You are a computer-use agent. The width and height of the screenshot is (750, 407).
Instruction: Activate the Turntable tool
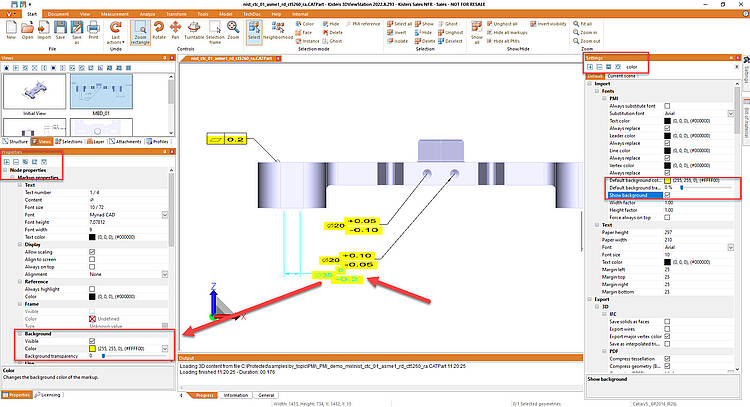point(194,30)
